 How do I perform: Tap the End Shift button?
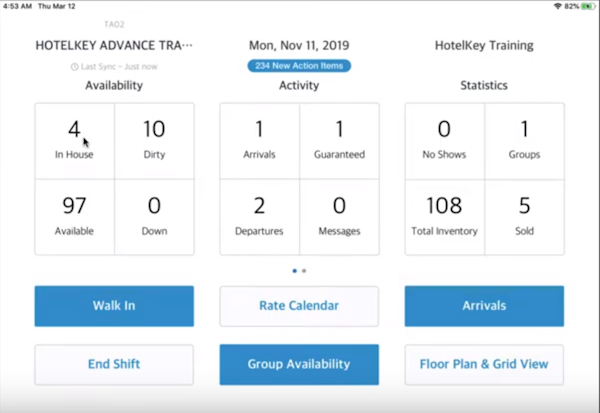click(x=114, y=364)
